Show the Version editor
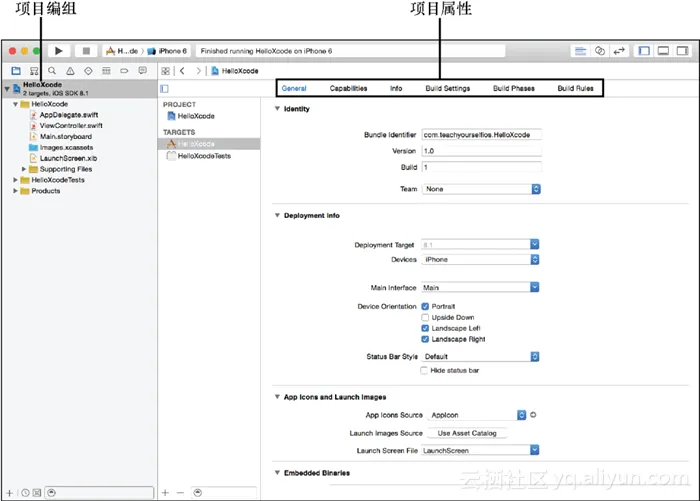Screen dimensions: 700x501 coord(619,51)
